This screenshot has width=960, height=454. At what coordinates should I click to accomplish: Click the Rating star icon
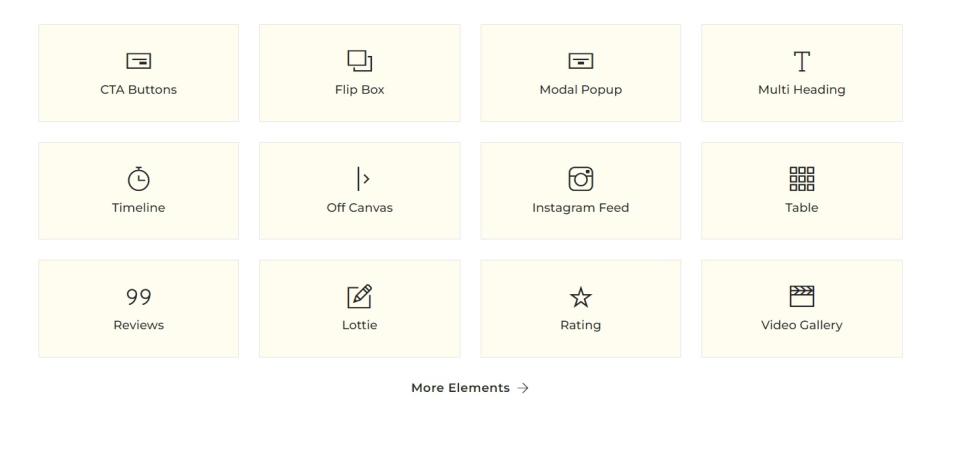pos(580,298)
